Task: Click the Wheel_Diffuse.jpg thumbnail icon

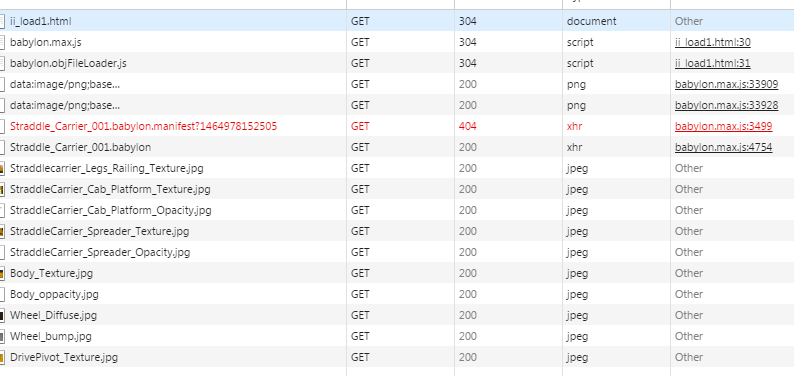Action: (x=2, y=315)
